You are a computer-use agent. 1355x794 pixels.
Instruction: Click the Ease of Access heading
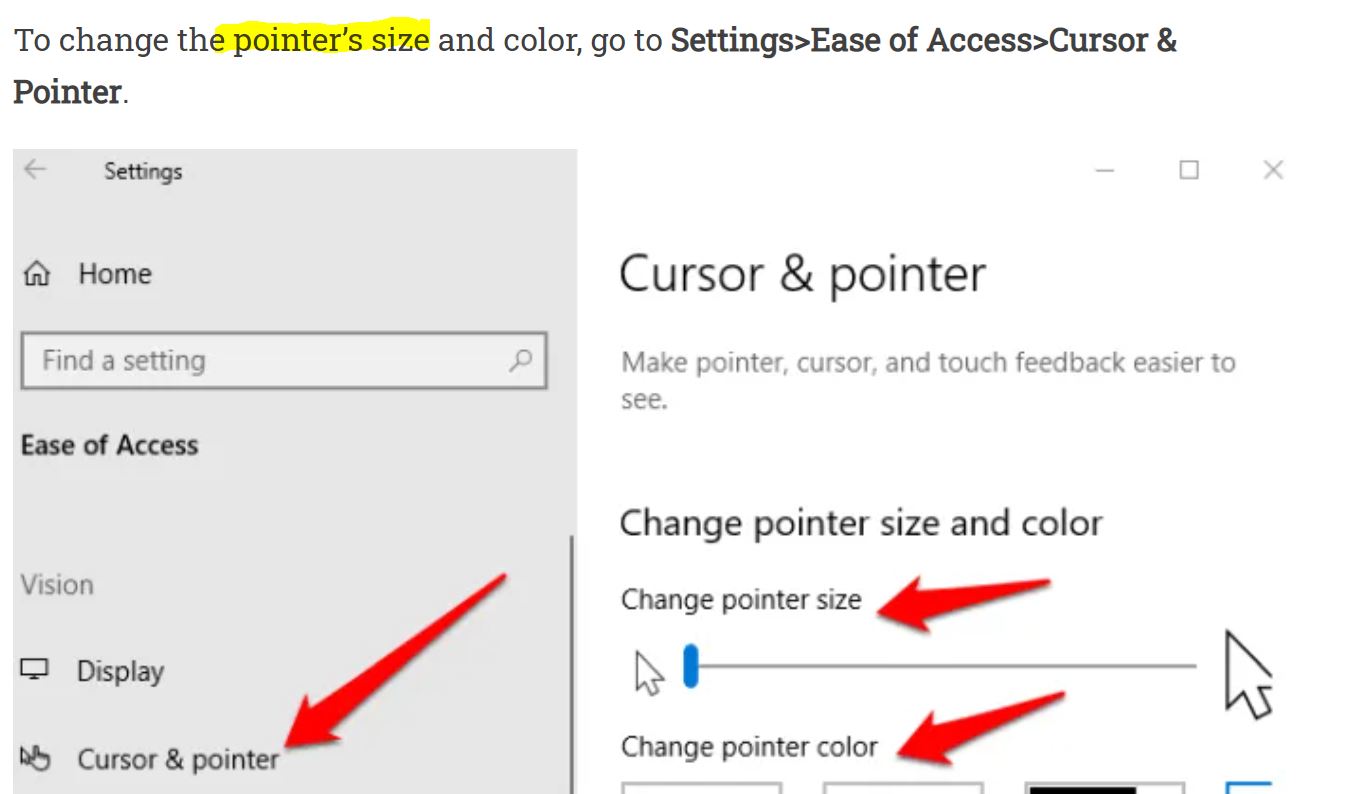tap(110, 444)
